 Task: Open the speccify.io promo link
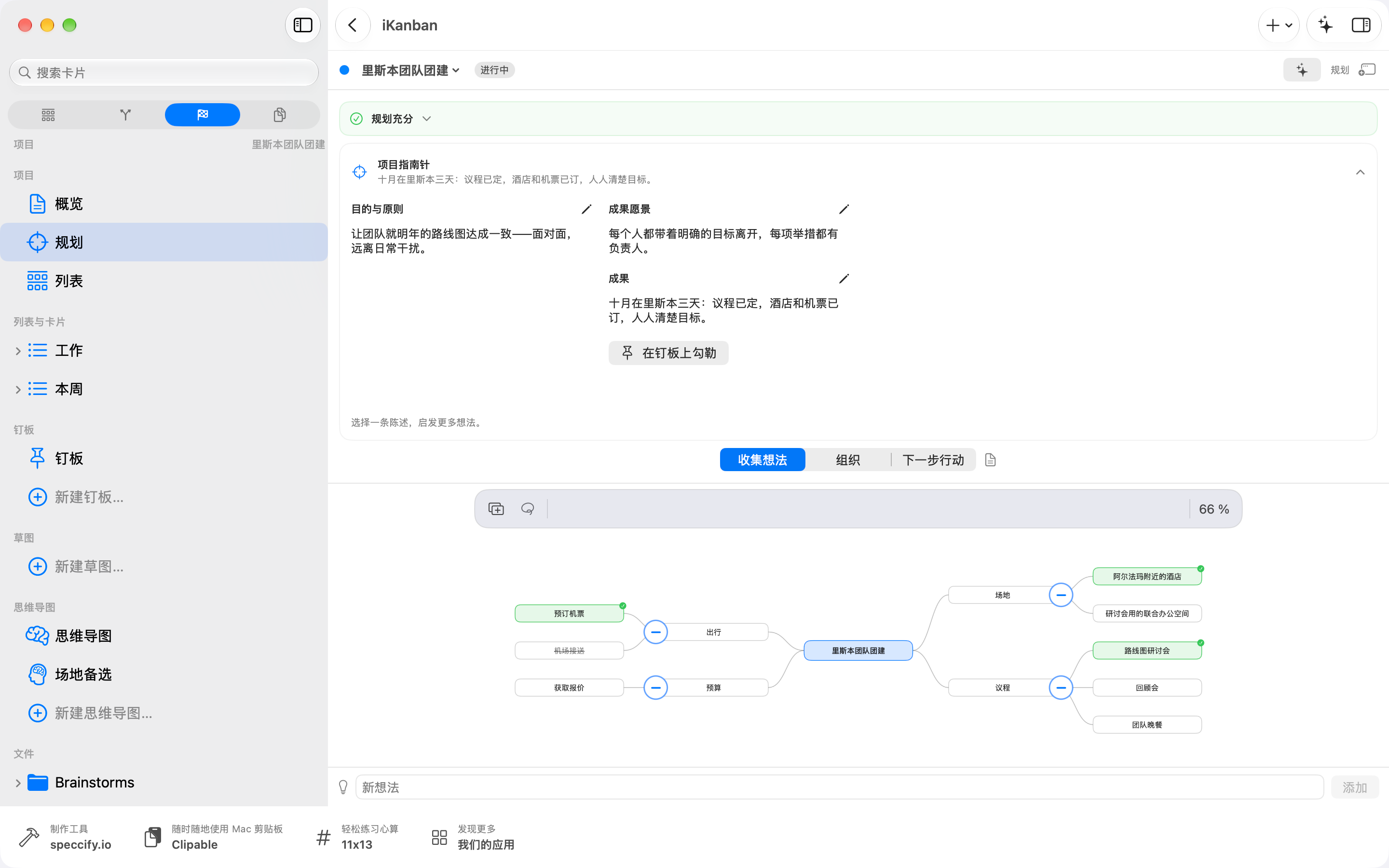click(x=66, y=837)
